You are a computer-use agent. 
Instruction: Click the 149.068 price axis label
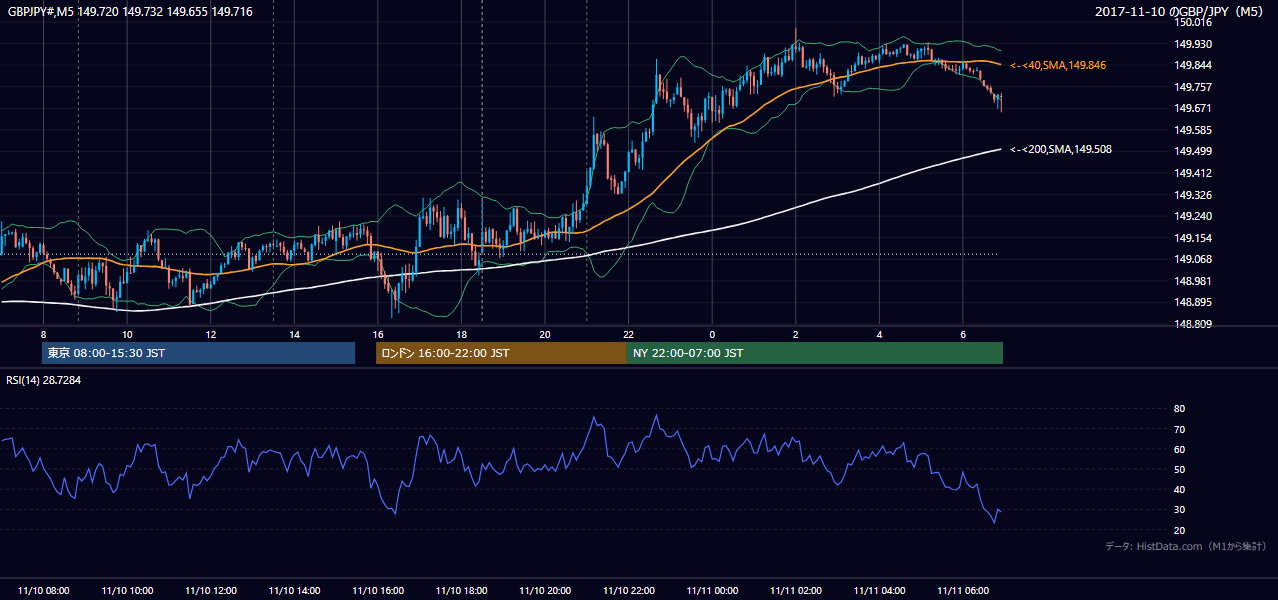click(1193, 259)
